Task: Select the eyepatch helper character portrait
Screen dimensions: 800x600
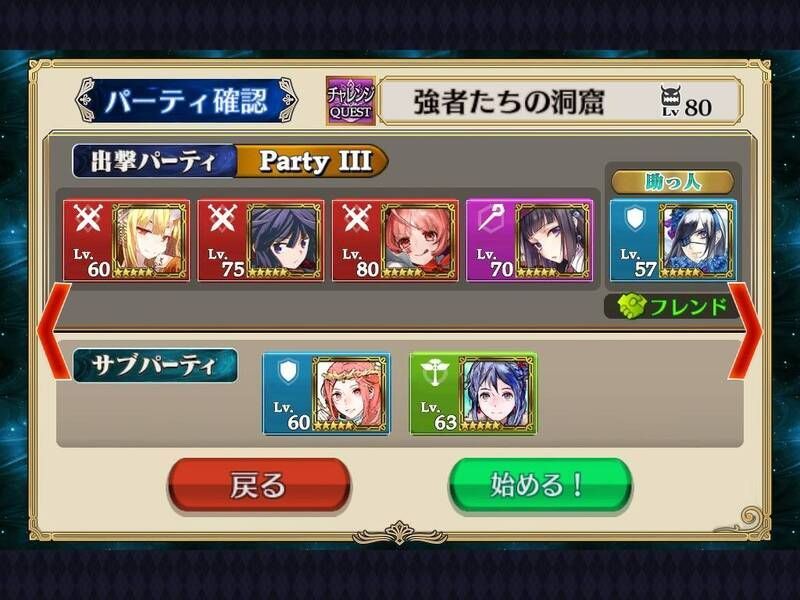Action: (x=696, y=240)
